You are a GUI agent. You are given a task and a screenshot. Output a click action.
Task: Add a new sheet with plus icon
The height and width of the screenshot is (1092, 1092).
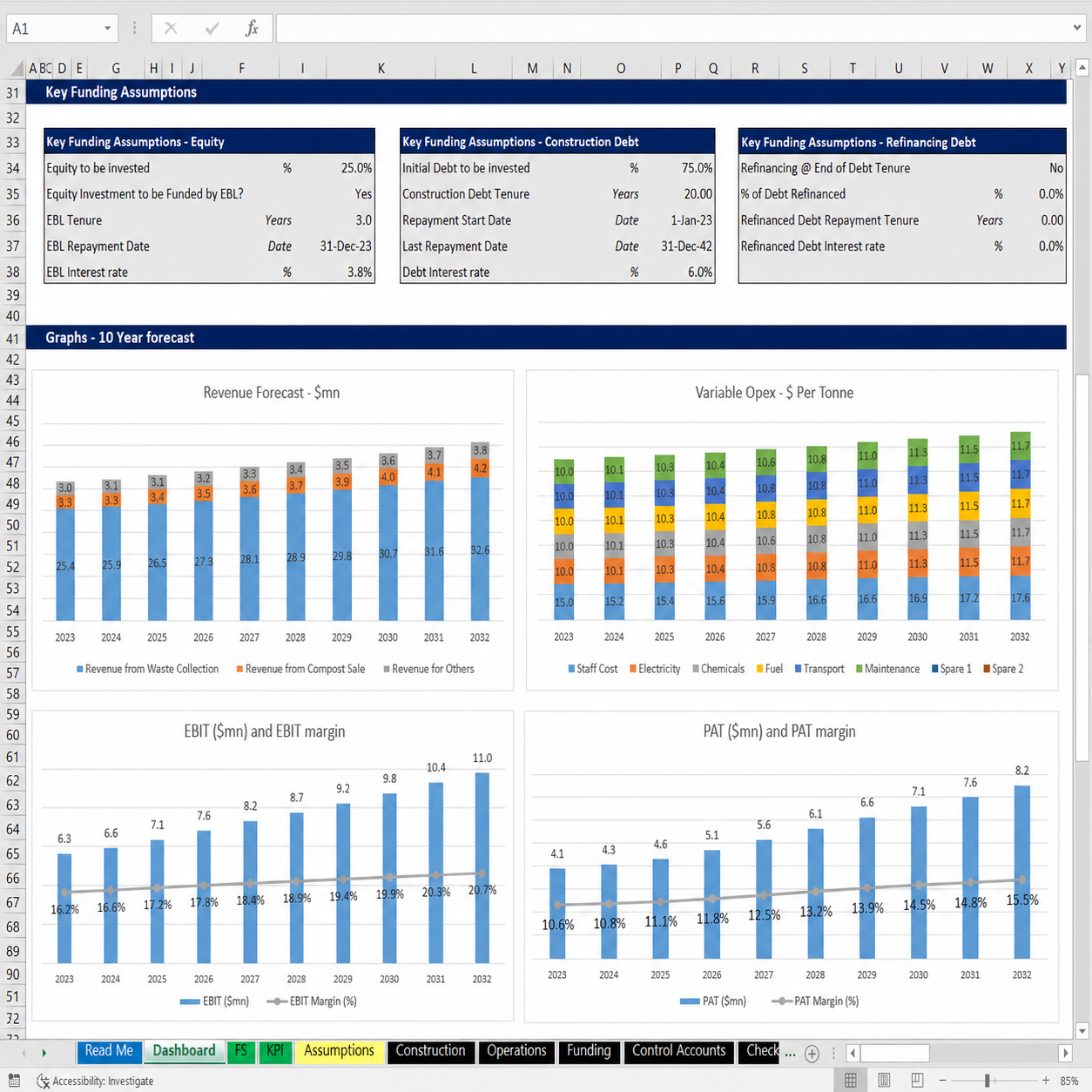coord(812,1054)
